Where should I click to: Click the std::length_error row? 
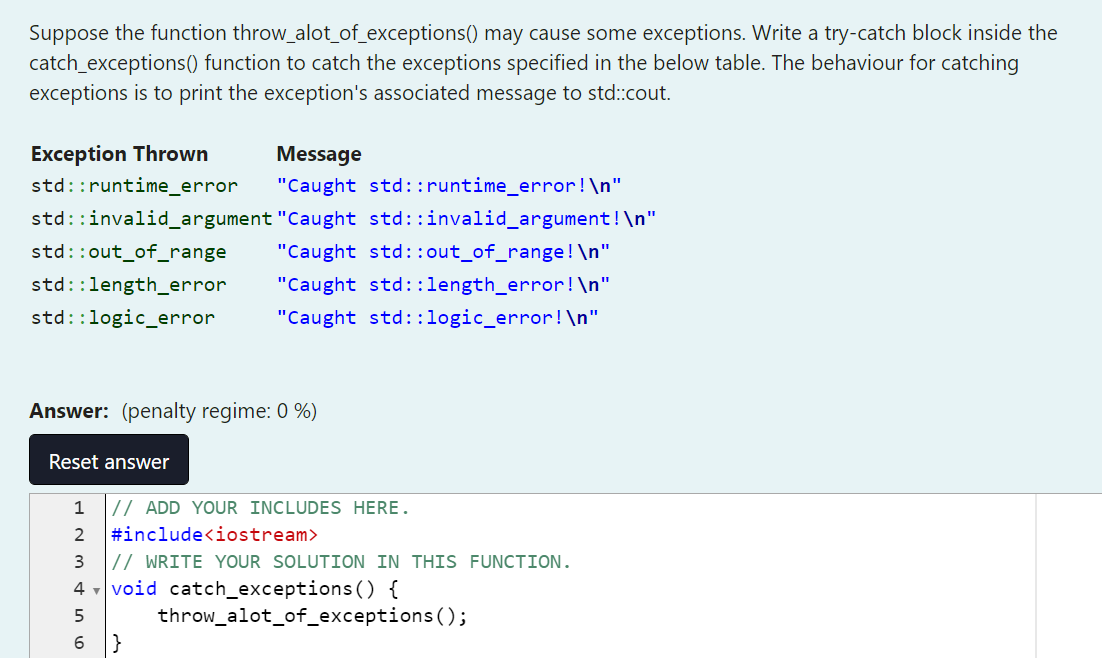[x=130, y=284]
